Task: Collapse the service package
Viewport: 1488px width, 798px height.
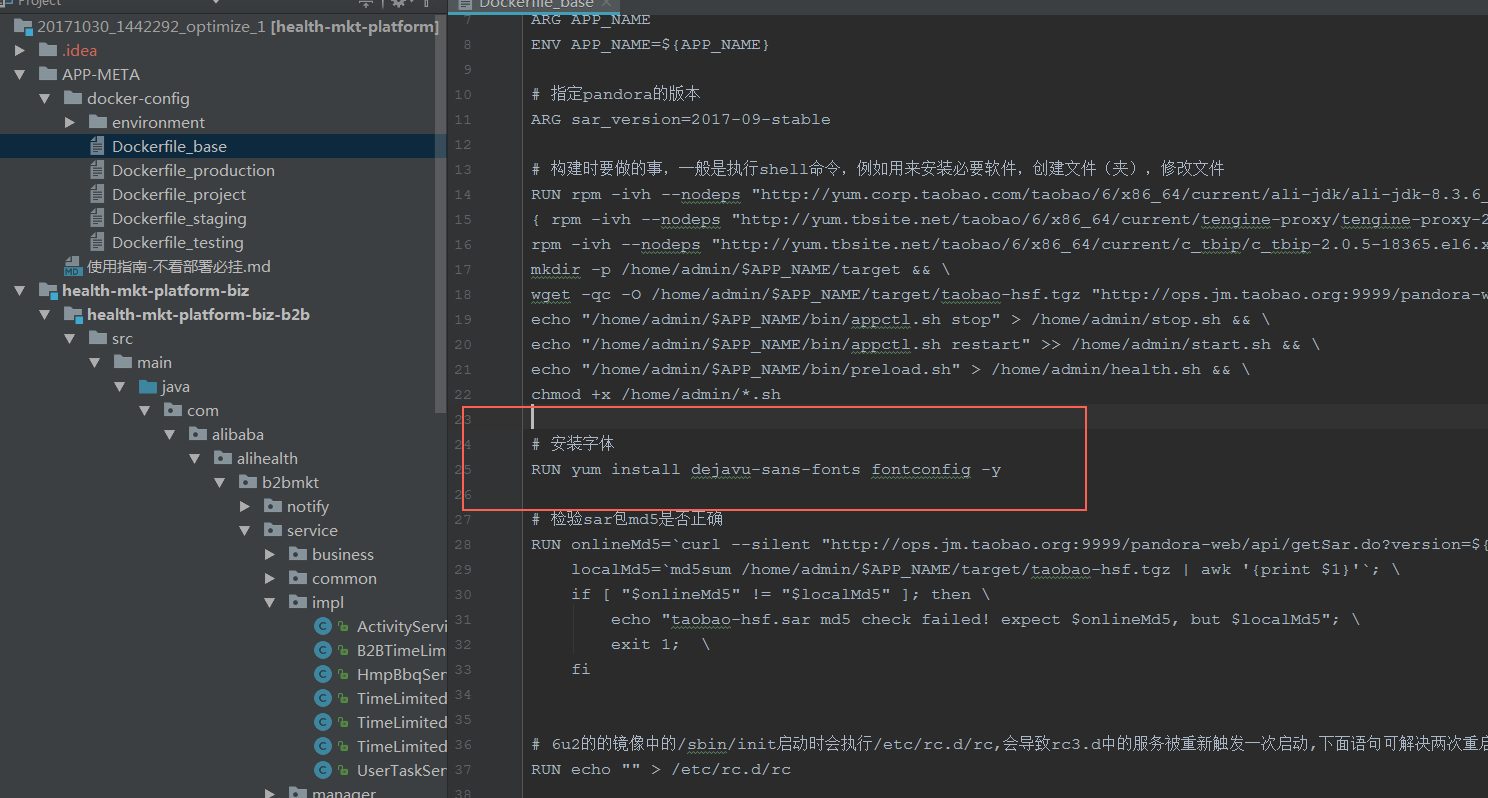Action: coord(245,530)
